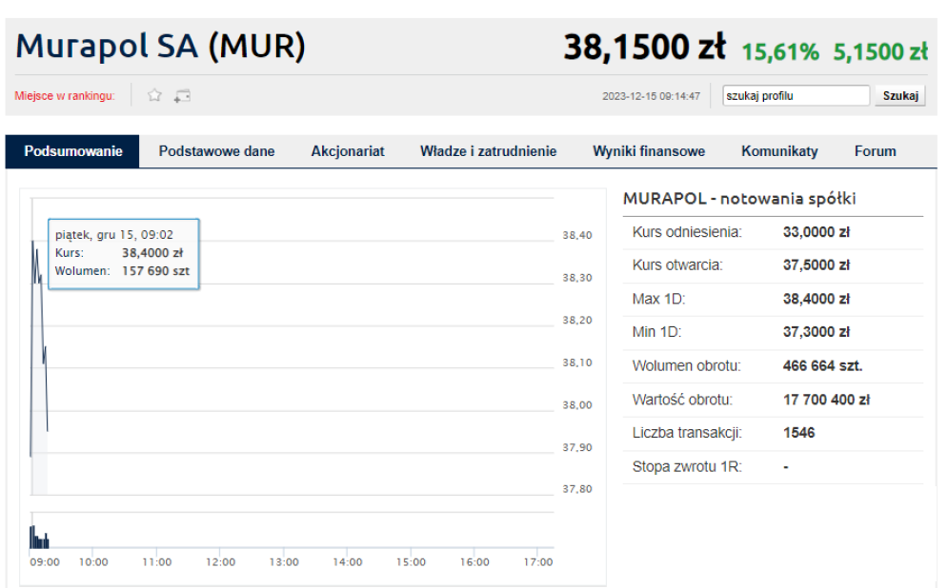Click the star icon to favorite Murapol
The image size is (948, 588).
click(155, 96)
